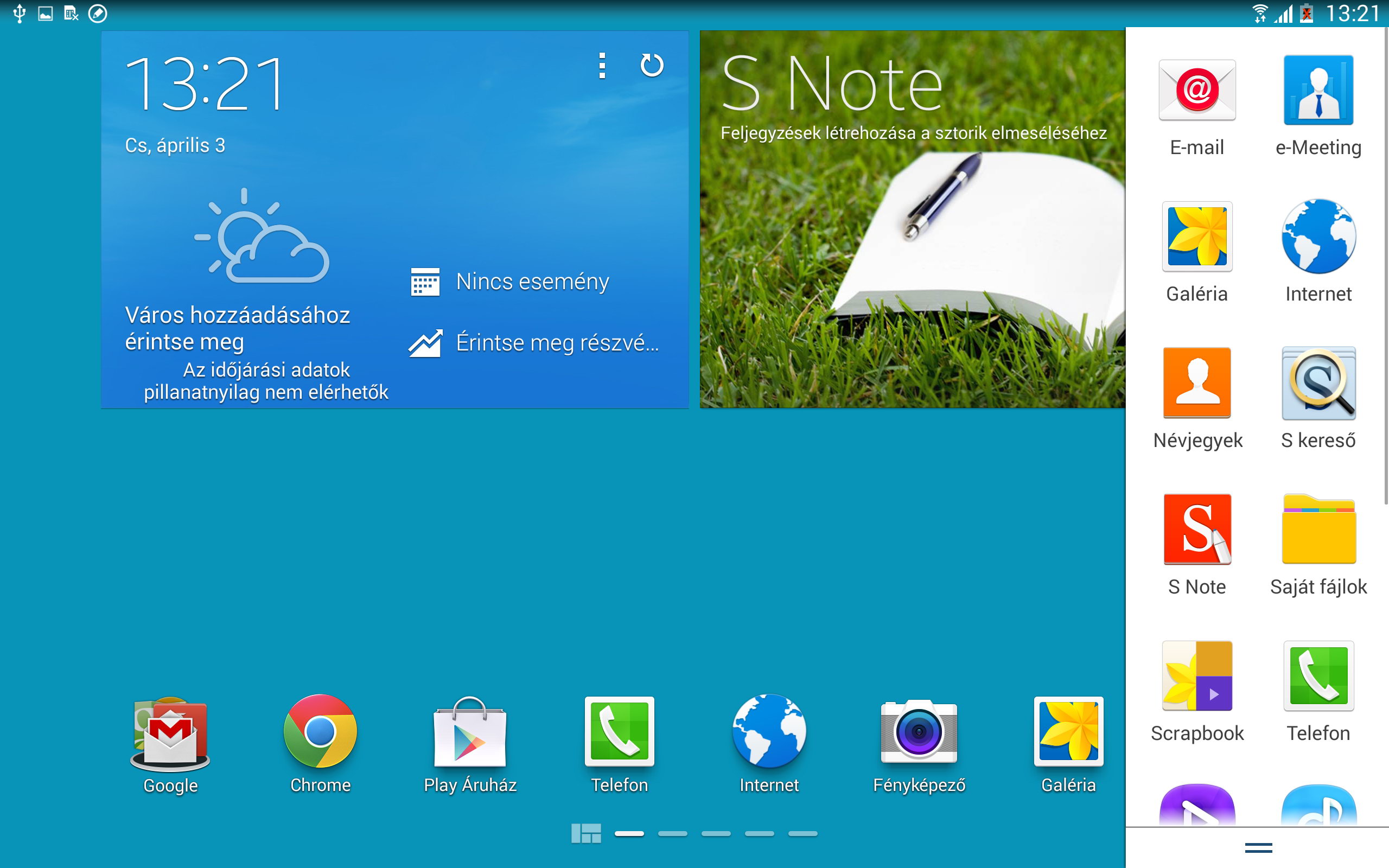Tap the date Cs, április 3
The image size is (1389, 868).
pyautogui.click(x=175, y=145)
